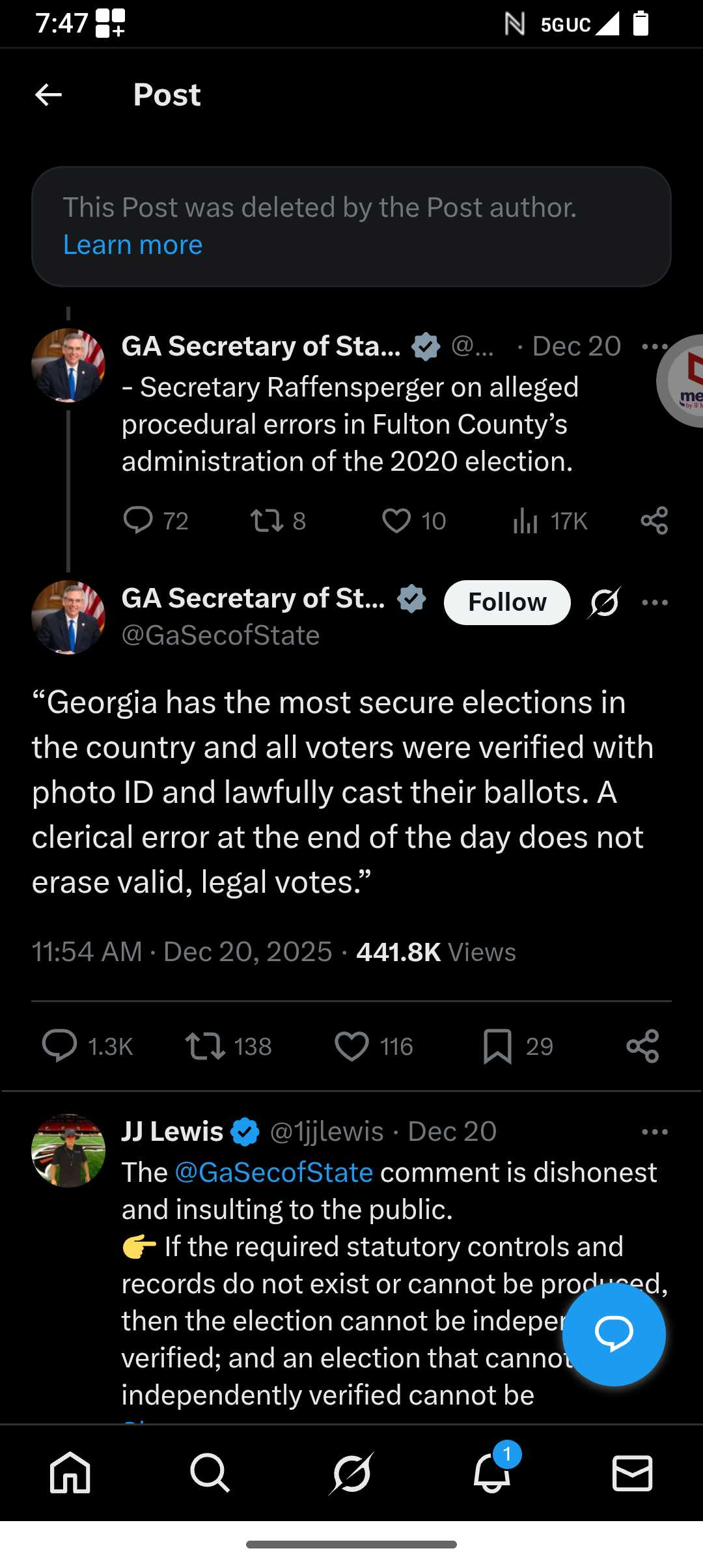Tap floating blue reply button
The width and height of the screenshot is (703, 1568).
tap(614, 1334)
